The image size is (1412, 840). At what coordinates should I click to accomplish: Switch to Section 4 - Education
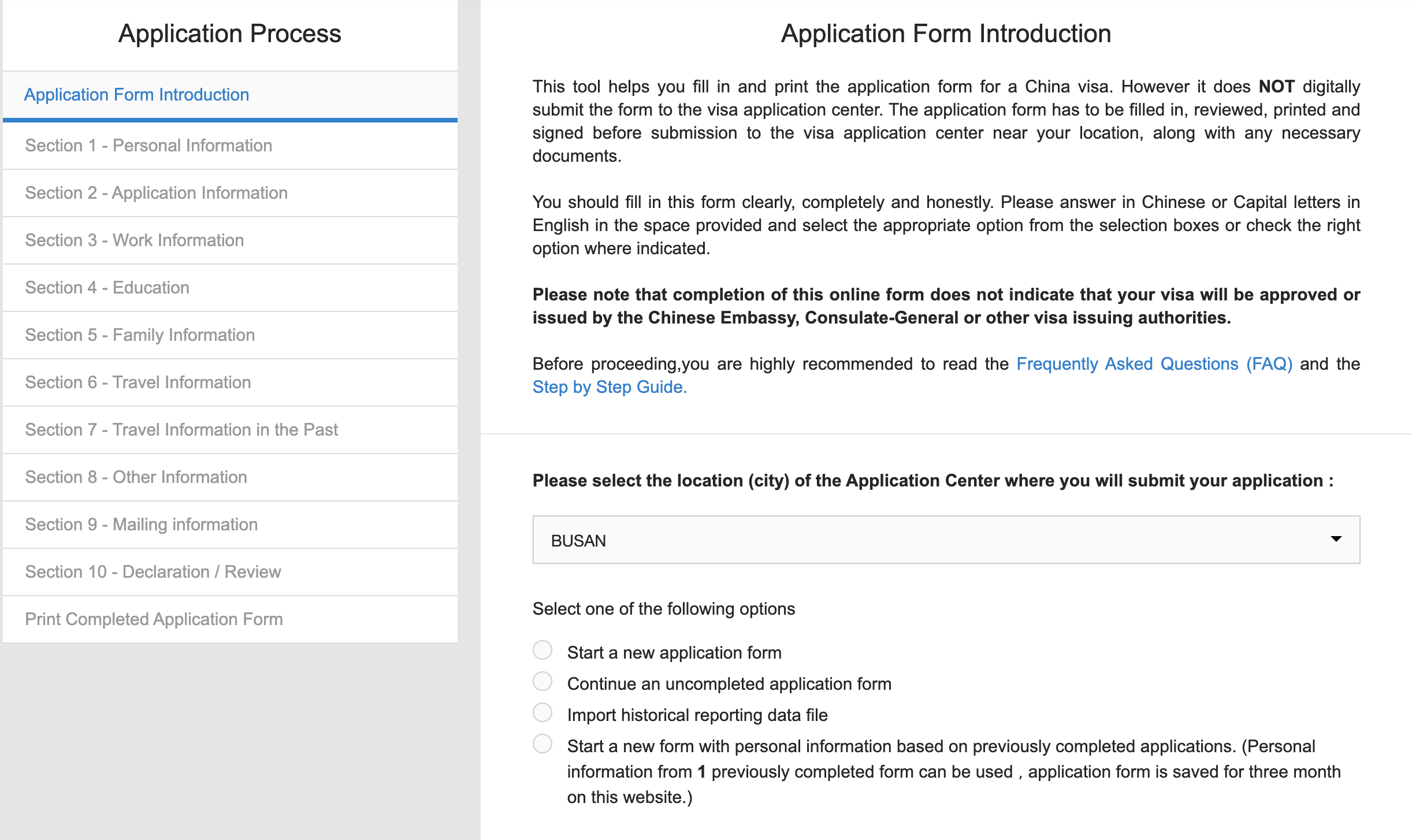click(107, 288)
